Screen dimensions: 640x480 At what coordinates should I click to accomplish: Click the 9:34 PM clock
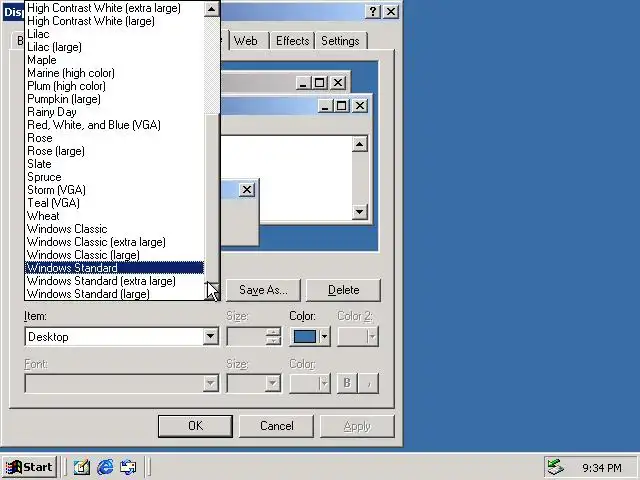click(x=602, y=468)
